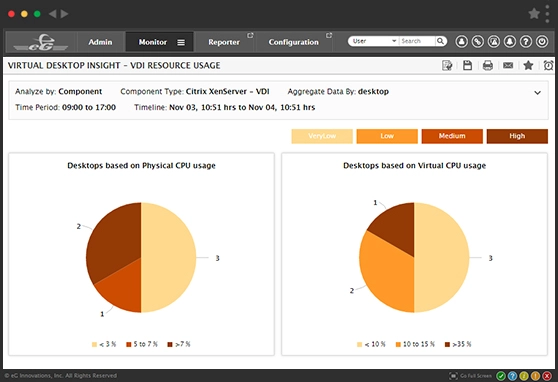Open the alarm warning monitor icon
558x382 pixels.
point(494,42)
